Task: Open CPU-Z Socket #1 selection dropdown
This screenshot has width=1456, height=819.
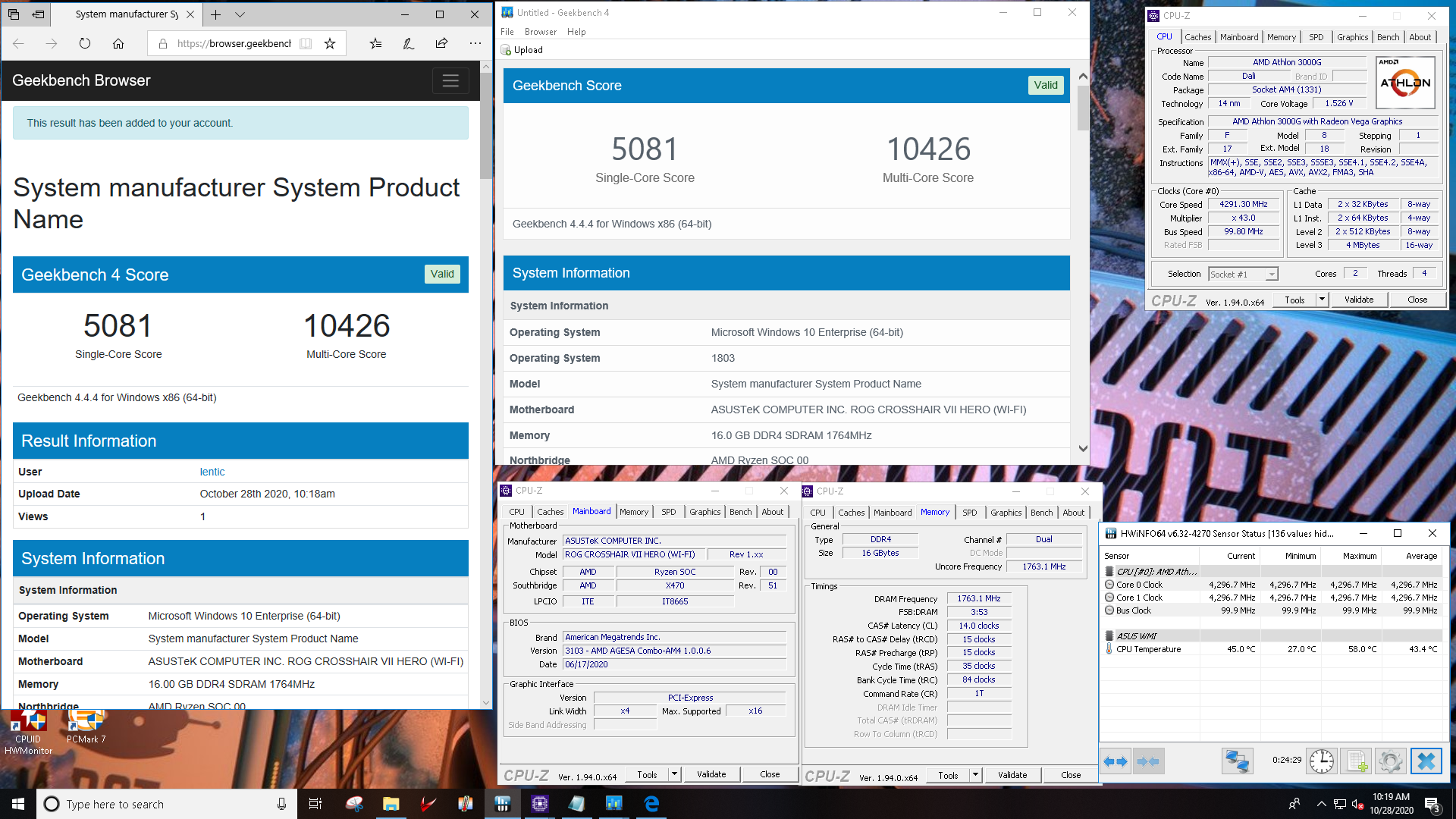Action: (1243, 274)
